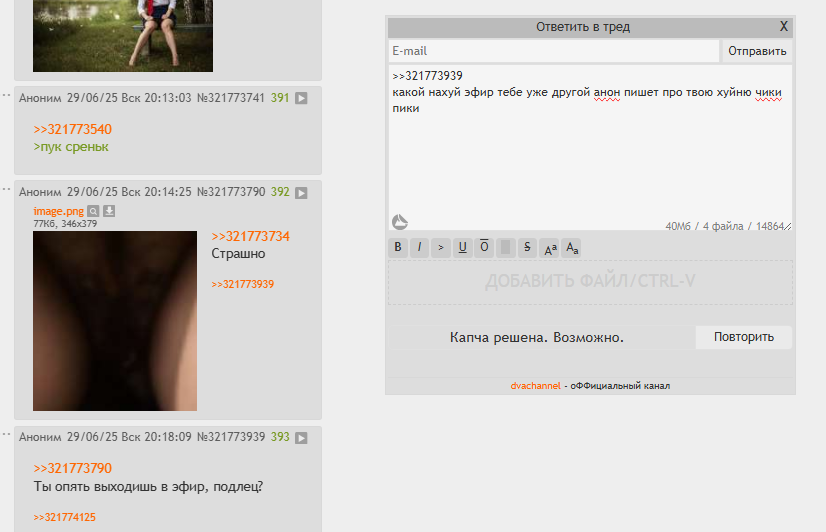
Task: Insert subscript text formatting
Action: click(x=572, y=247)
